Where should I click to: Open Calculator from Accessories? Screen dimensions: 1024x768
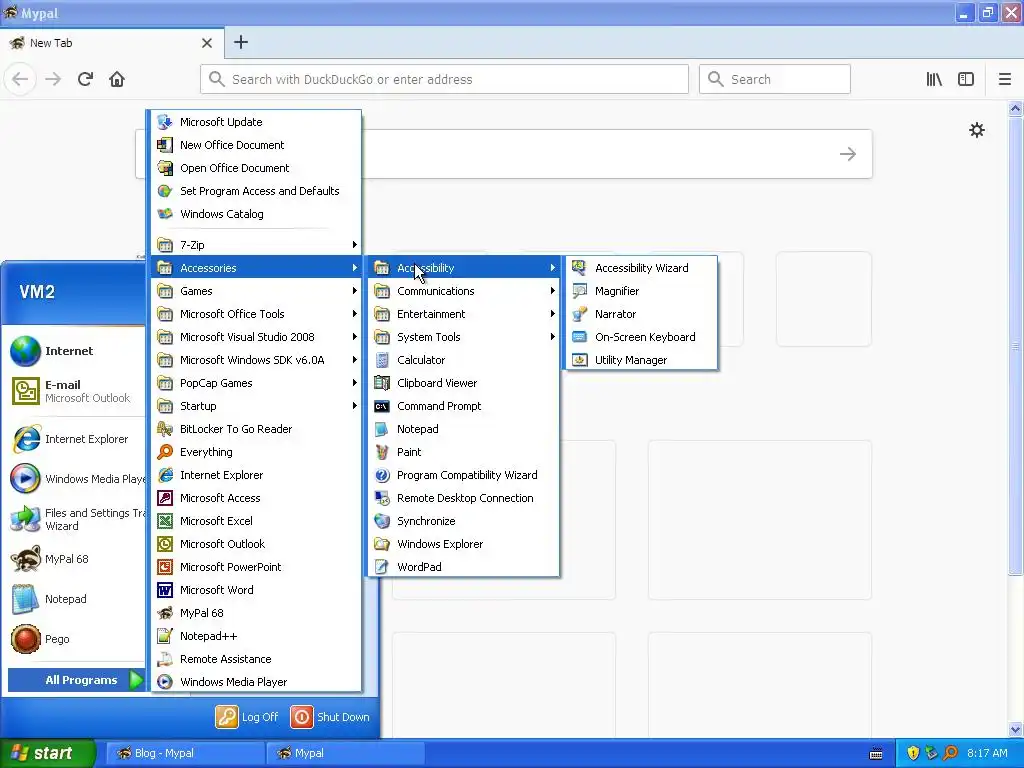[463, 360]
